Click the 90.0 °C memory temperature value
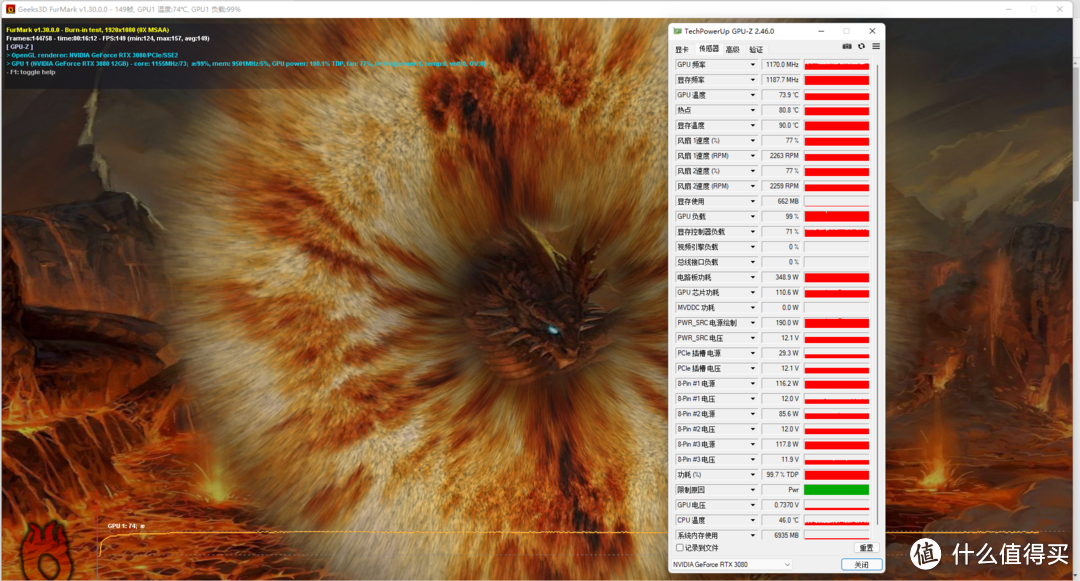 click(781, 125)
